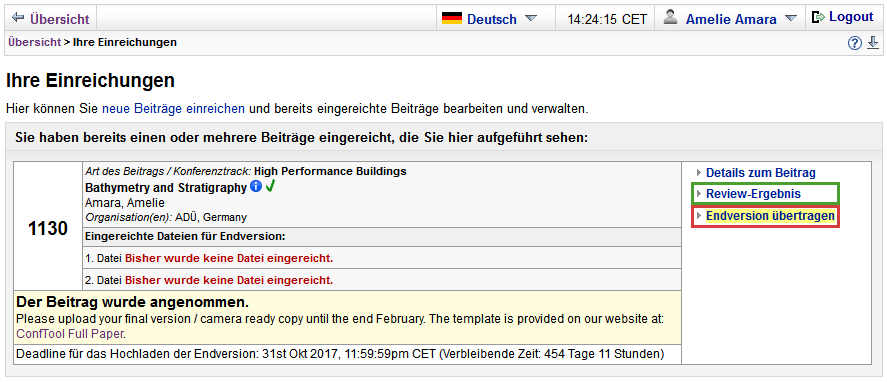The height and width of the screenshot is (382, 887).
Task: Click the user avatar icon next to Amelie Amara
Action: point(670,18)
